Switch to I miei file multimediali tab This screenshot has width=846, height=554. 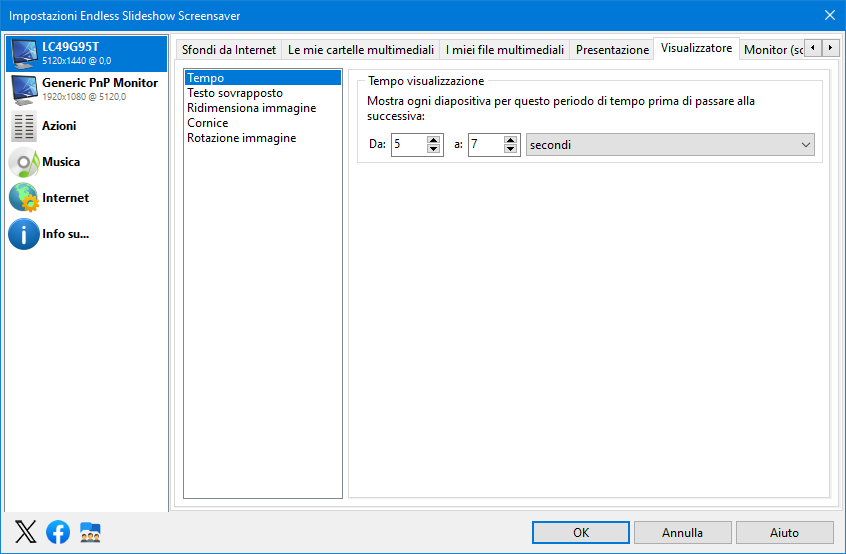tap(505, 50)
